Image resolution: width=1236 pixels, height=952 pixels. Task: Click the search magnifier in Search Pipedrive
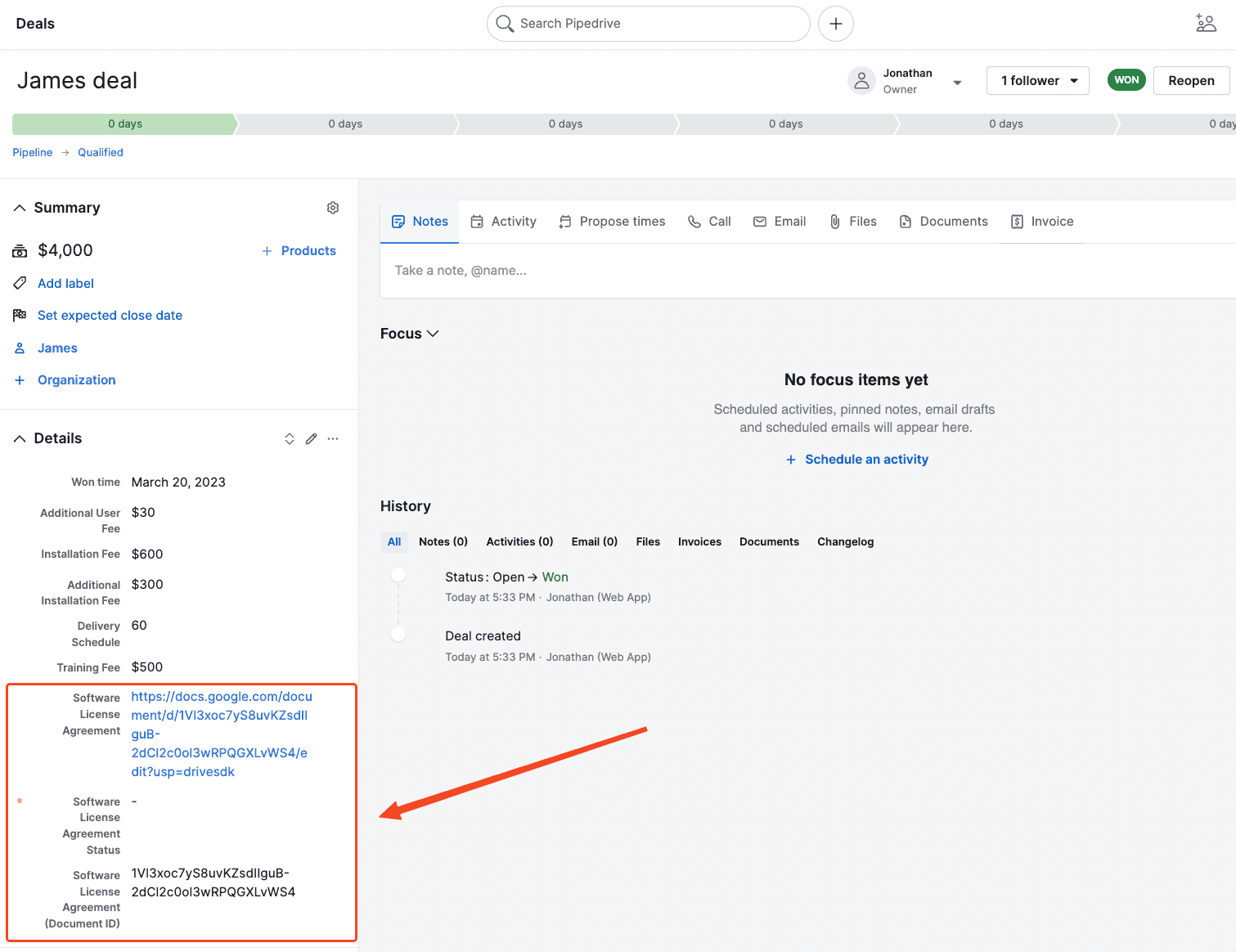(x=505, y=24)
